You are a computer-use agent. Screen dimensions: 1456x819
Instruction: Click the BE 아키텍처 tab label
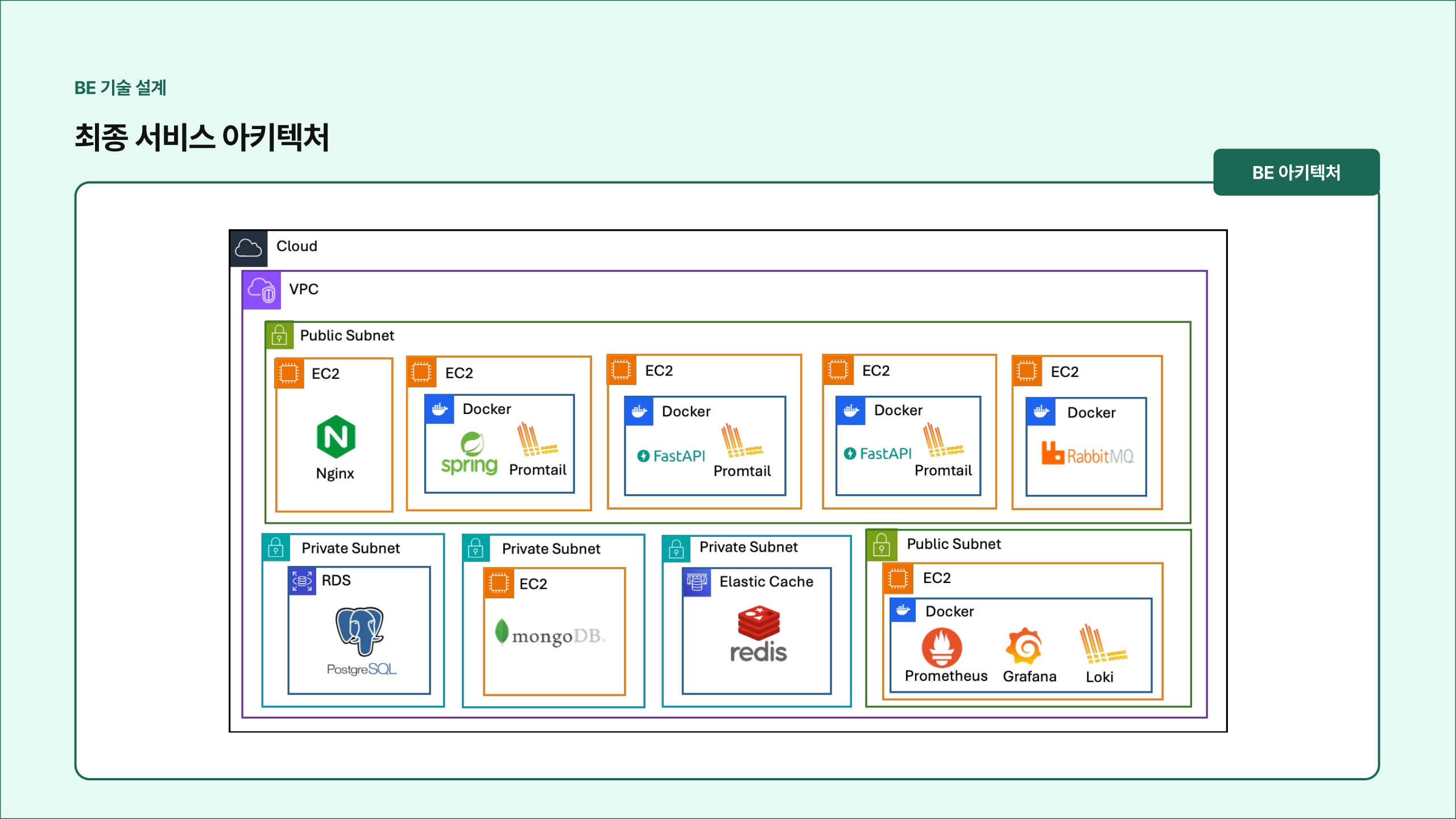pos(1296,173)
